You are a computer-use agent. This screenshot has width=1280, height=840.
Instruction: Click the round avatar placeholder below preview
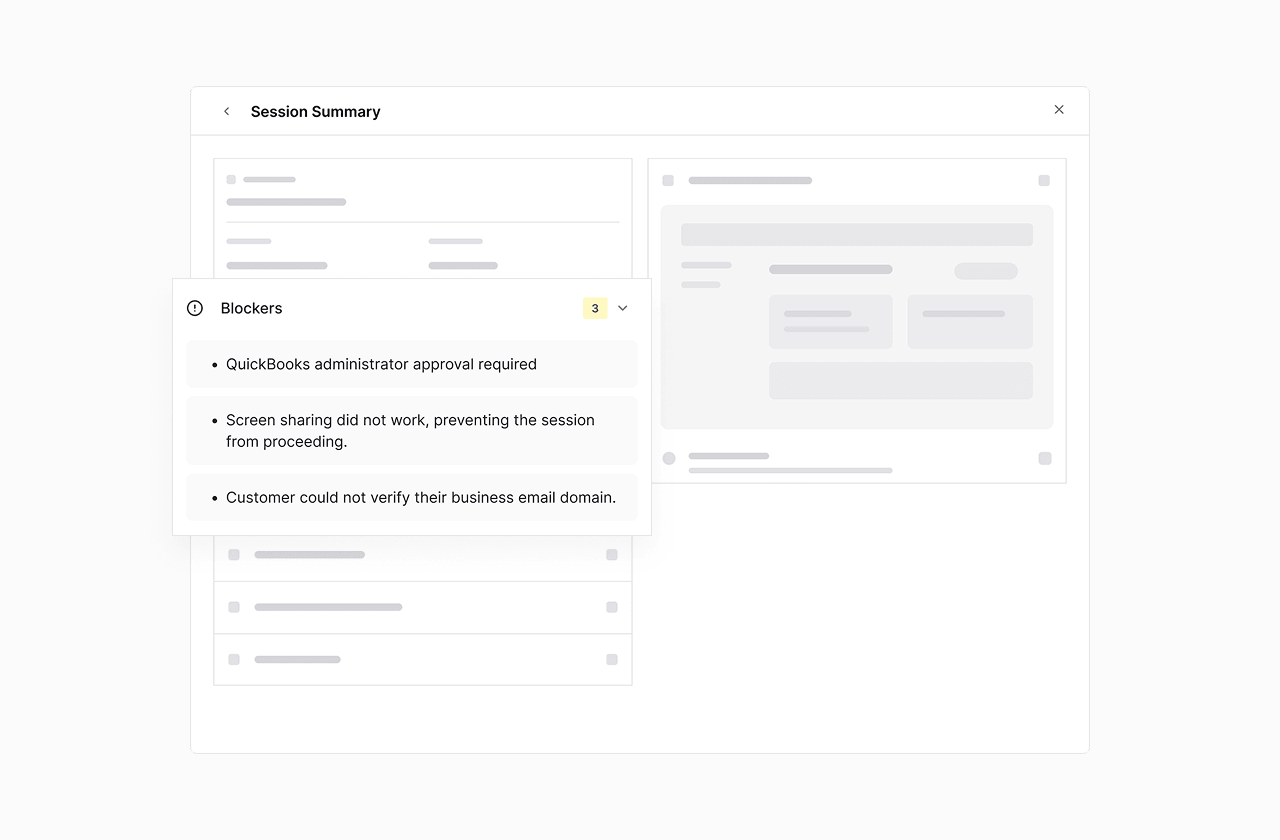point(669,458)
